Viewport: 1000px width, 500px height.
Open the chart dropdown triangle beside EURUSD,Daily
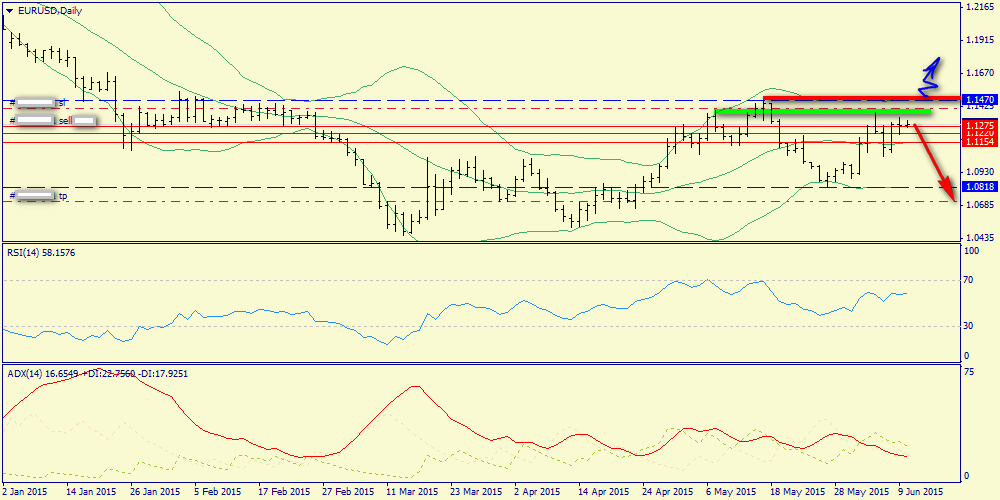[x=9, y=10]
